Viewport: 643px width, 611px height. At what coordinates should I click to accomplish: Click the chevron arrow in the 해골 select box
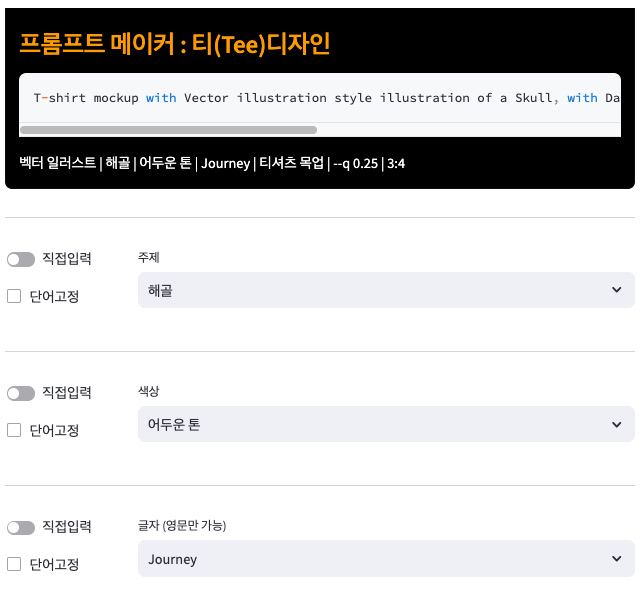(615, 290)
